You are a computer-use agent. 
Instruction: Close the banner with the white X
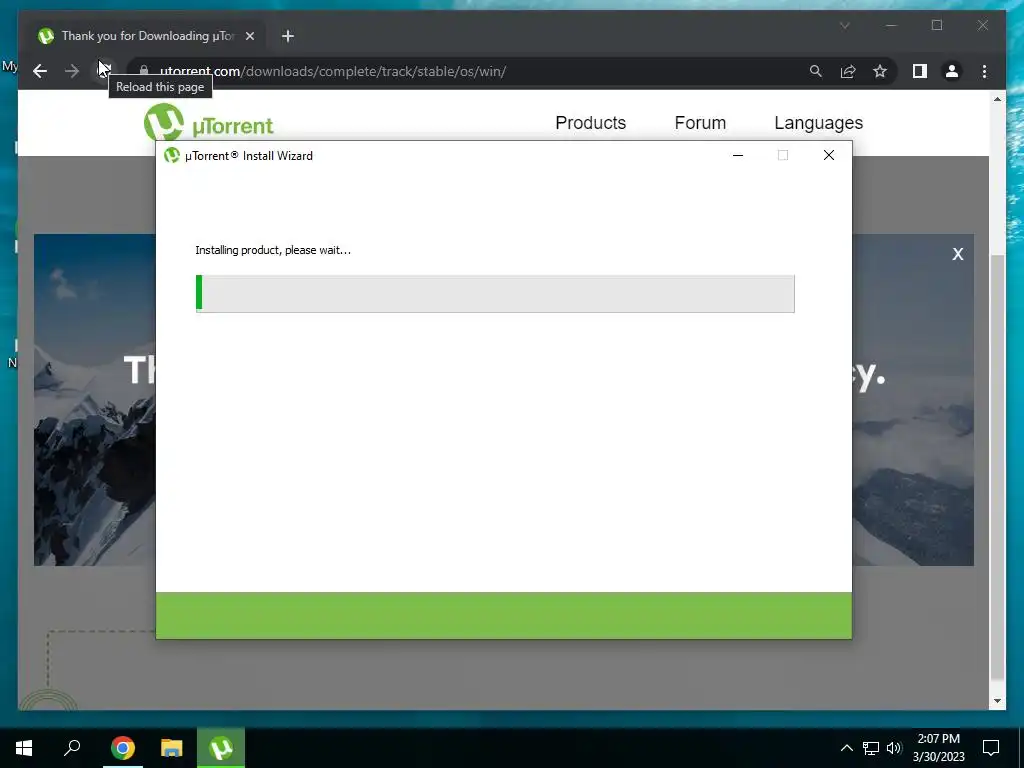click(x=957, y=254)
